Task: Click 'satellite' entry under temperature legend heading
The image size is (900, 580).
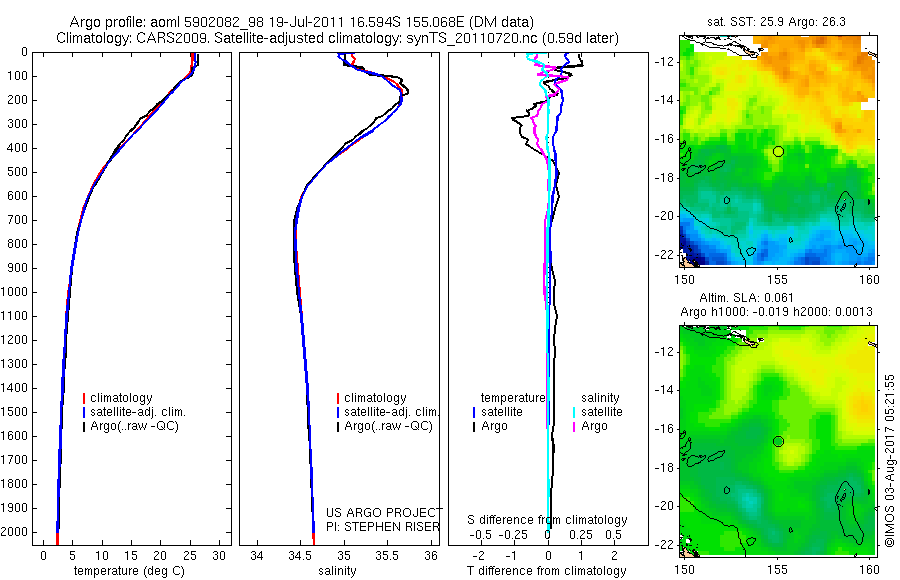Action: pos(502,412)
